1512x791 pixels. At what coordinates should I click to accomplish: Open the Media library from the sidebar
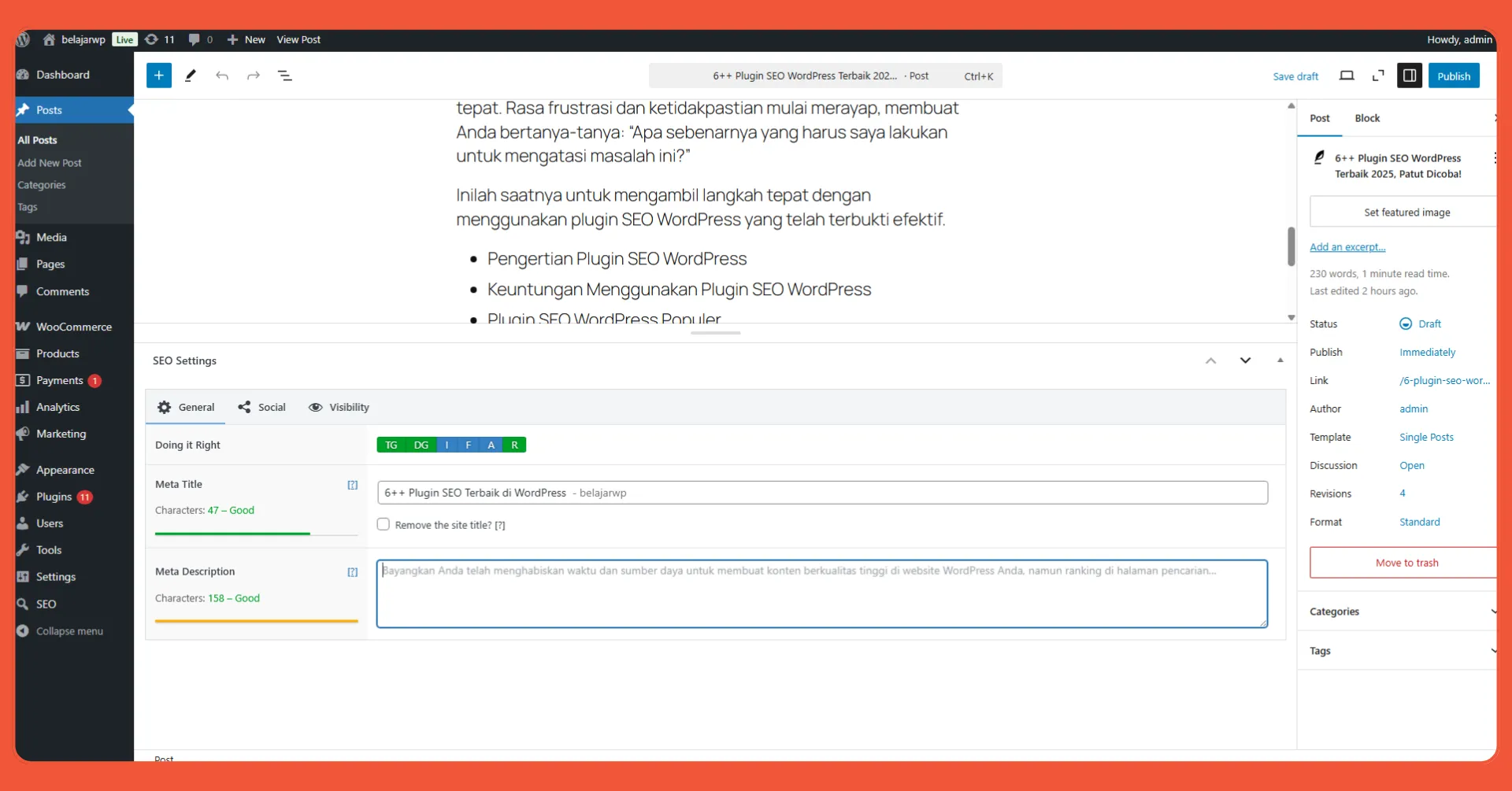point(52,237)
